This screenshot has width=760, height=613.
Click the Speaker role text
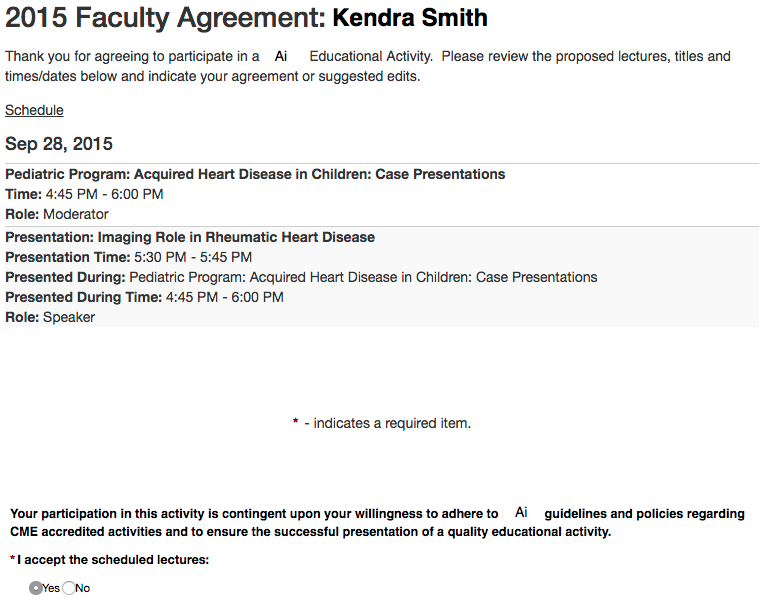(69, 317)
